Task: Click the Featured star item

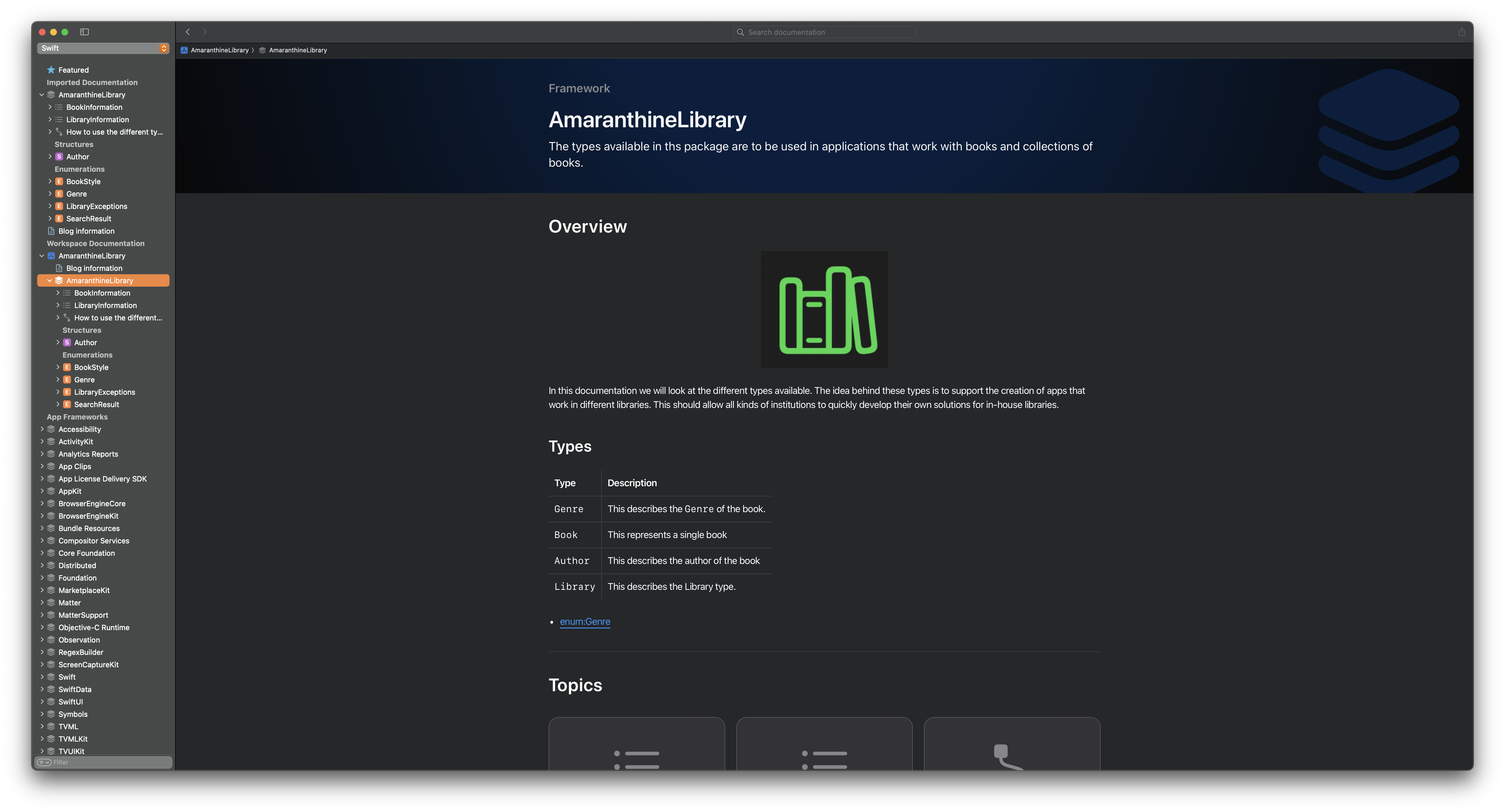Action: [73, 70]
